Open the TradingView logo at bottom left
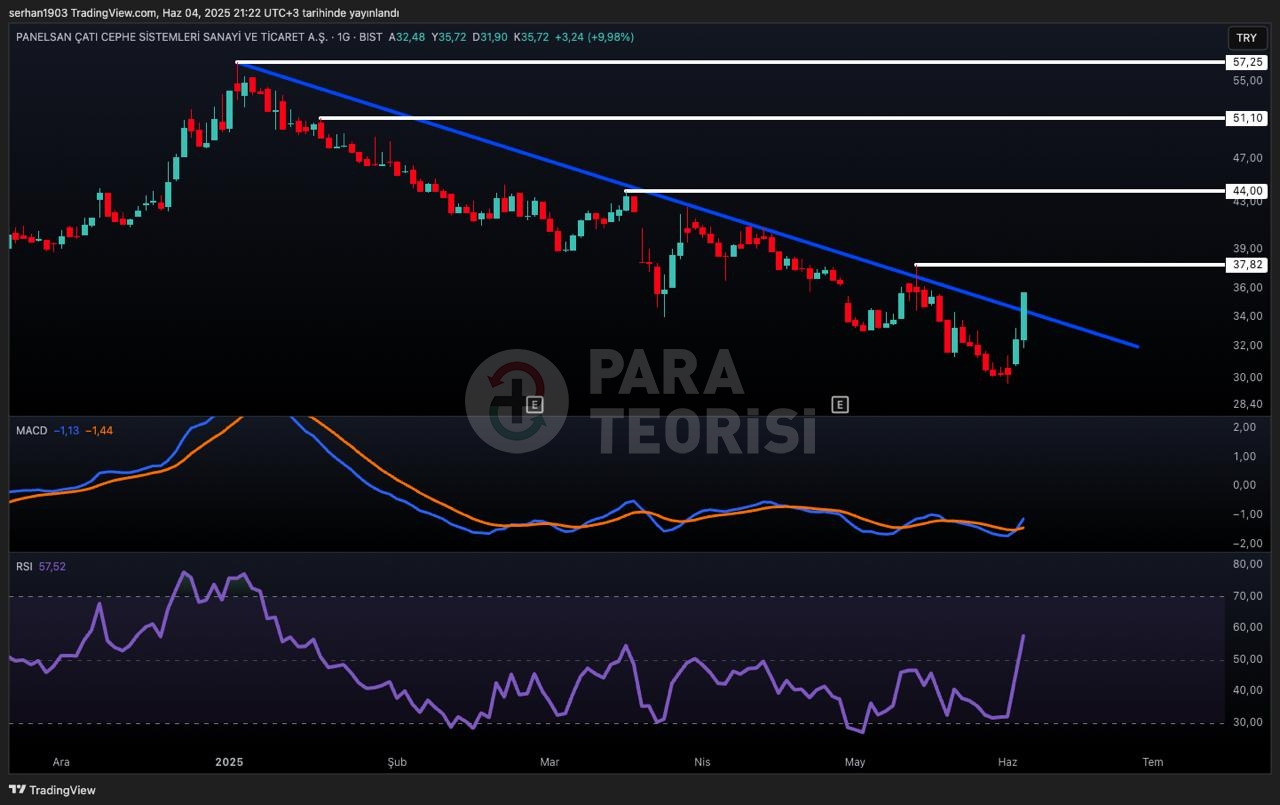1280x805 pixels. click(53, 790)
